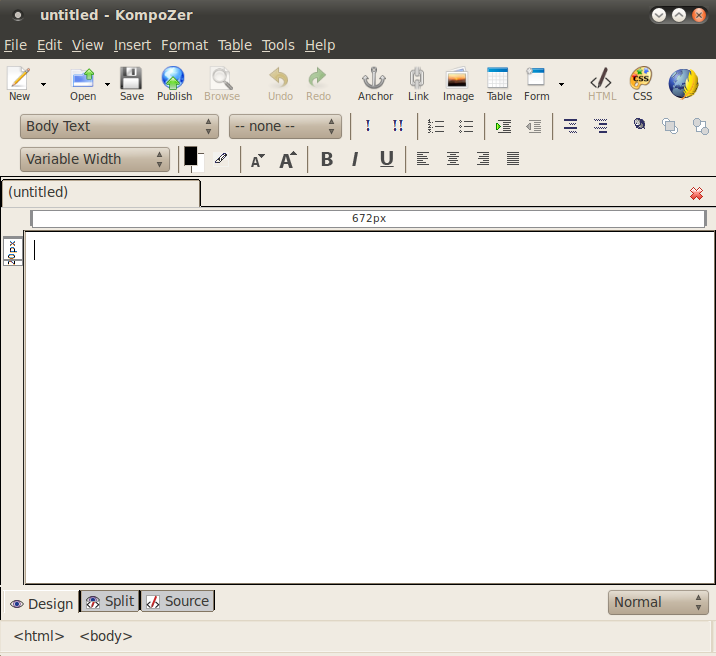Open the Format menu
Viewport: 716px width, 656px height.
pyautogui.click(x=184, y=45)
